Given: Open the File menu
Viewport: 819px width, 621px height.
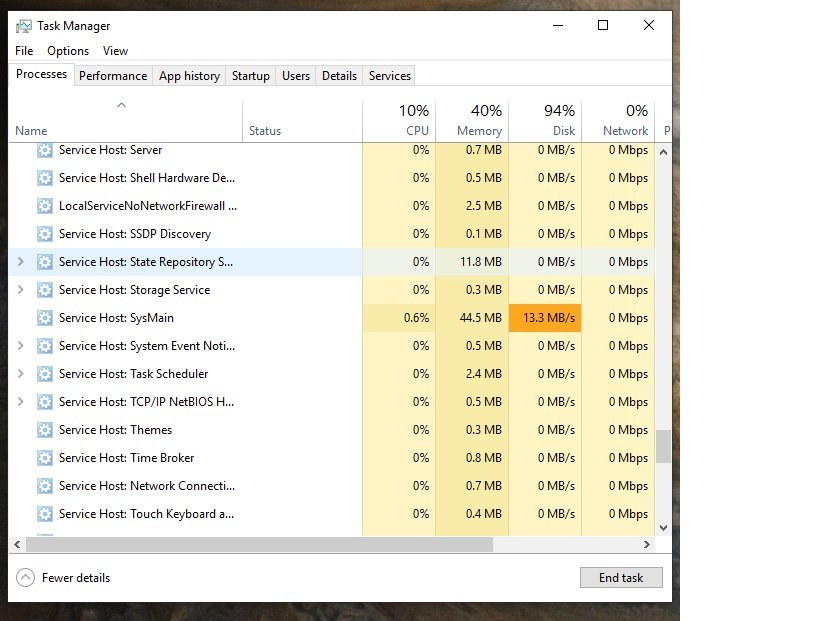Looking at the screenshot, I should pyautogui.click(x=24, y=51).
